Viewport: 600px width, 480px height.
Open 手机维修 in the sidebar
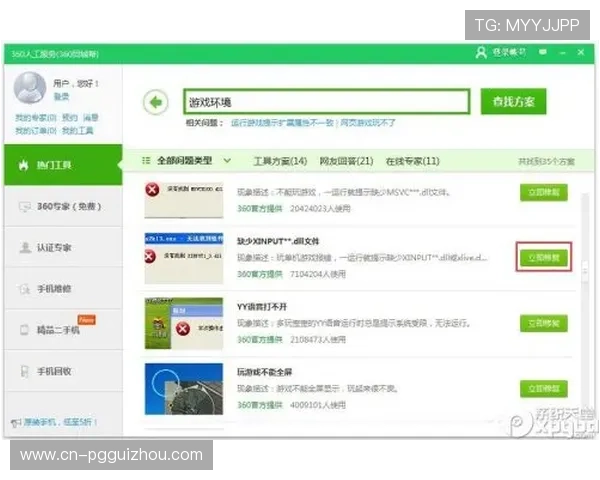pos(63,289)
